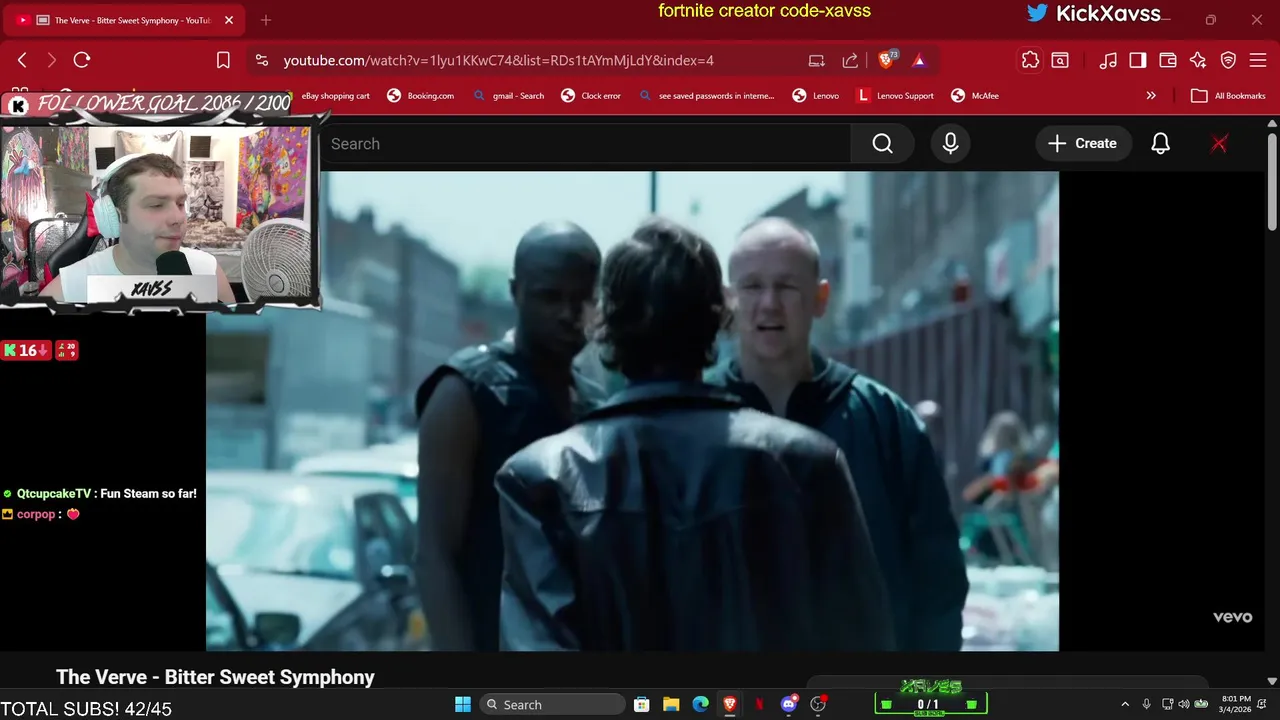Click the corpop chat username
This screenshot has width=1280, height=720.
[36, 514]
